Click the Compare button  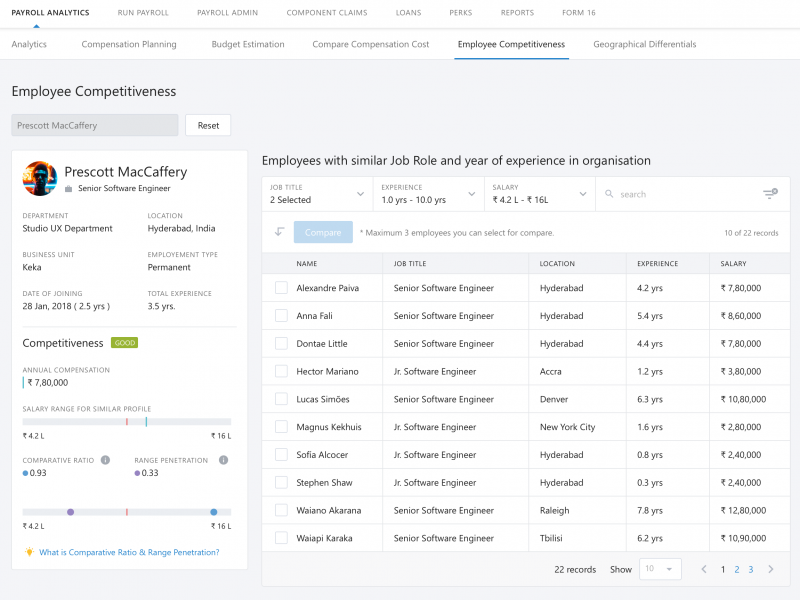pos(323,232)
